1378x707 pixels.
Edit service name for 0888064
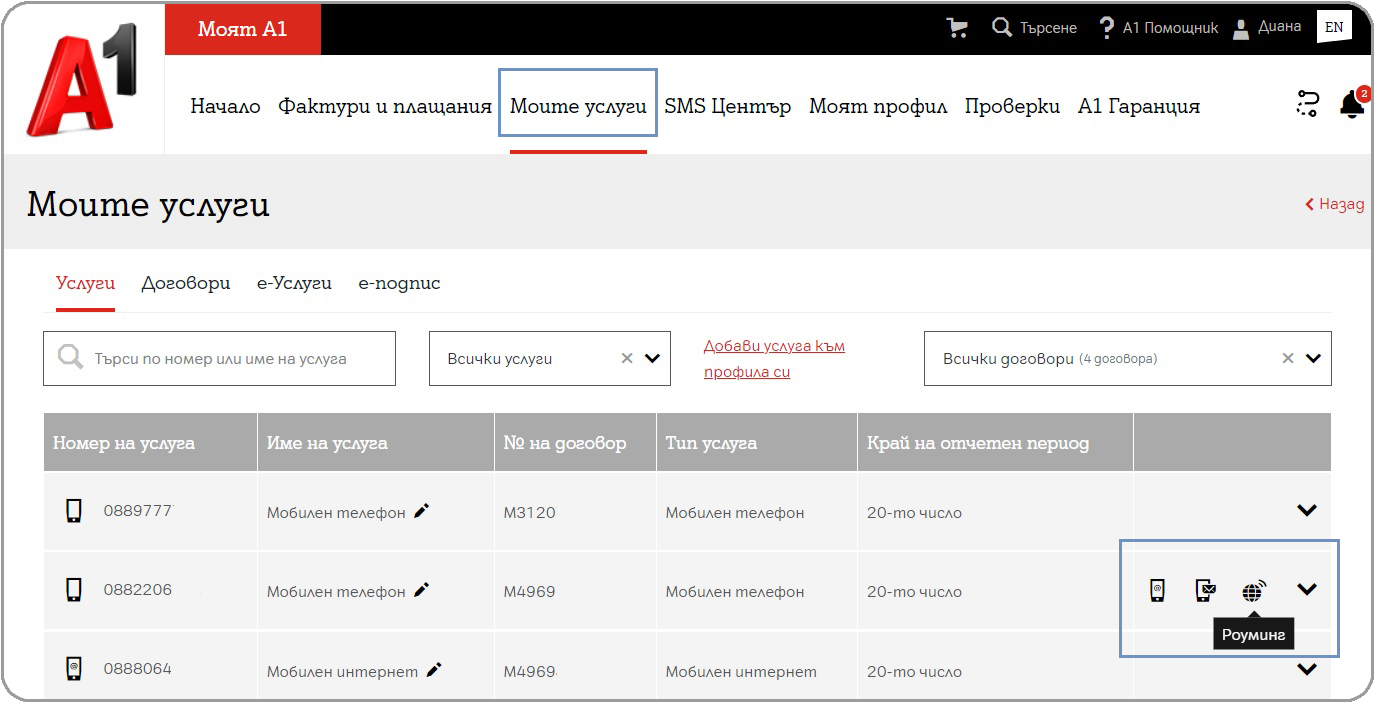(434, 670)
